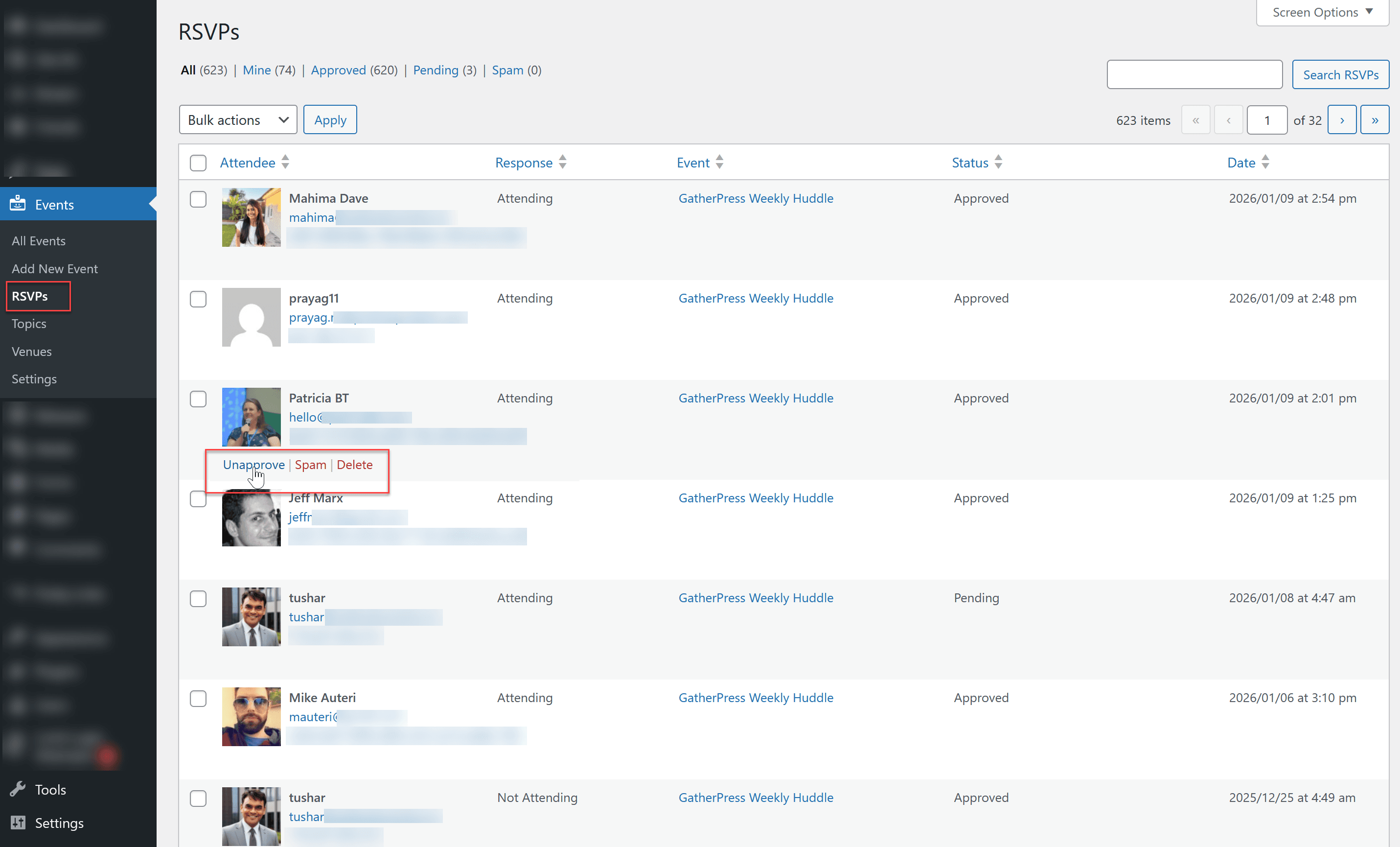Tick the select-all checkbox in header

tap(198, 163)
